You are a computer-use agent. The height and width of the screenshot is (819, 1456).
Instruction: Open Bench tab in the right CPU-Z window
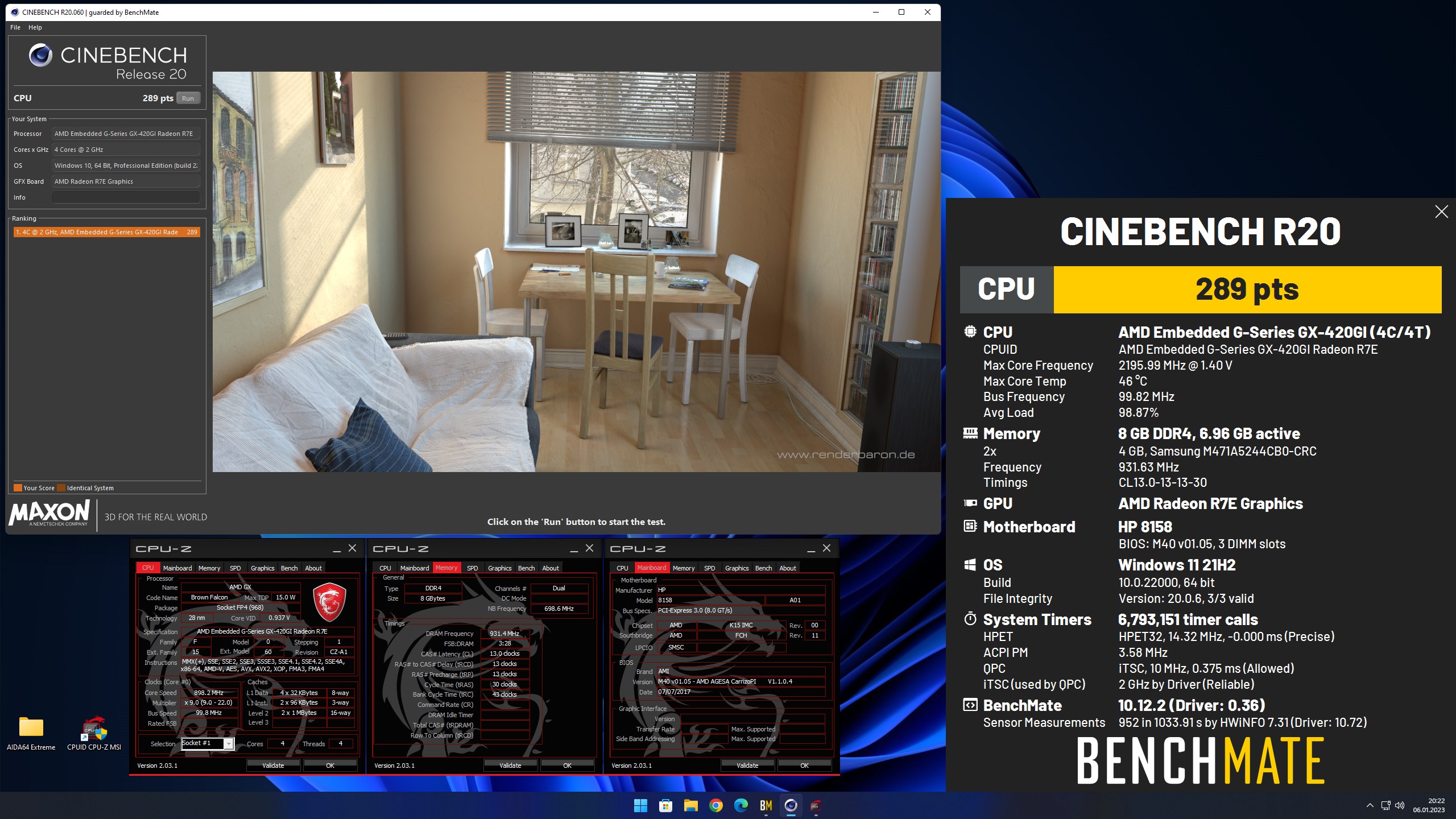(764, 568)
